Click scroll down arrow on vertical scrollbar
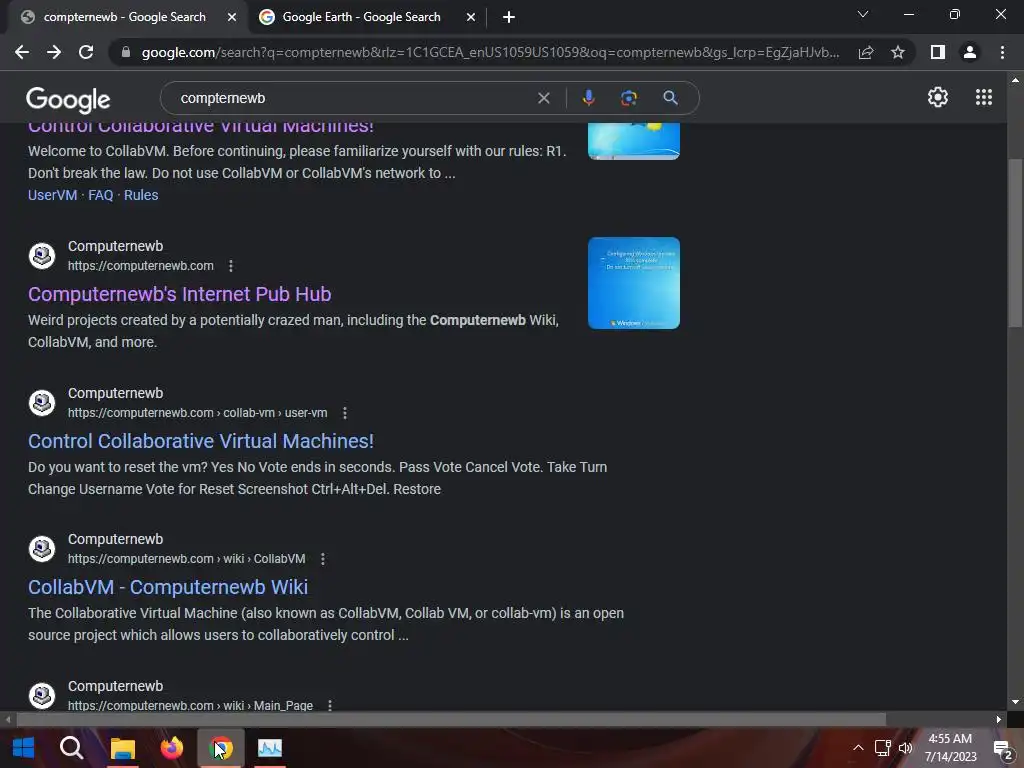 pos(1015,703)
